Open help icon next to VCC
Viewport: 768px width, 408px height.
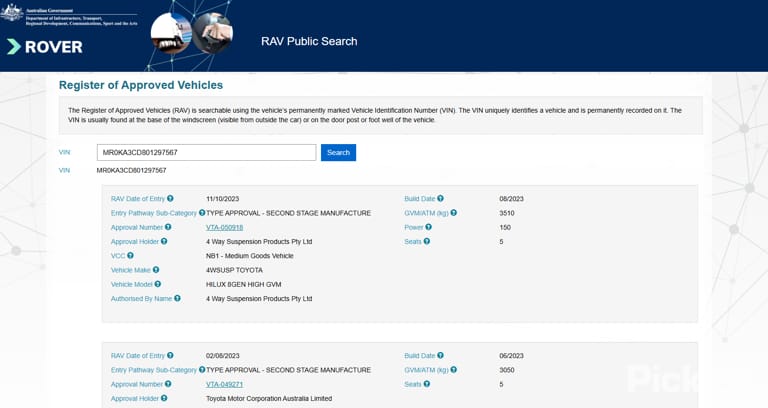tap(130, 255)
